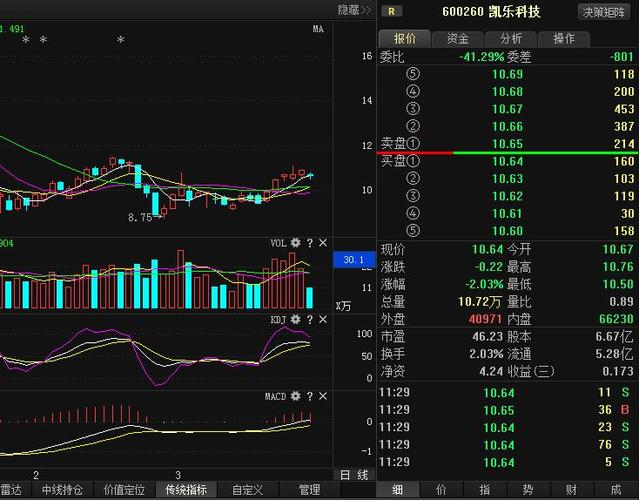Click buy level 3 price 10.62

[x=507, y=196]
